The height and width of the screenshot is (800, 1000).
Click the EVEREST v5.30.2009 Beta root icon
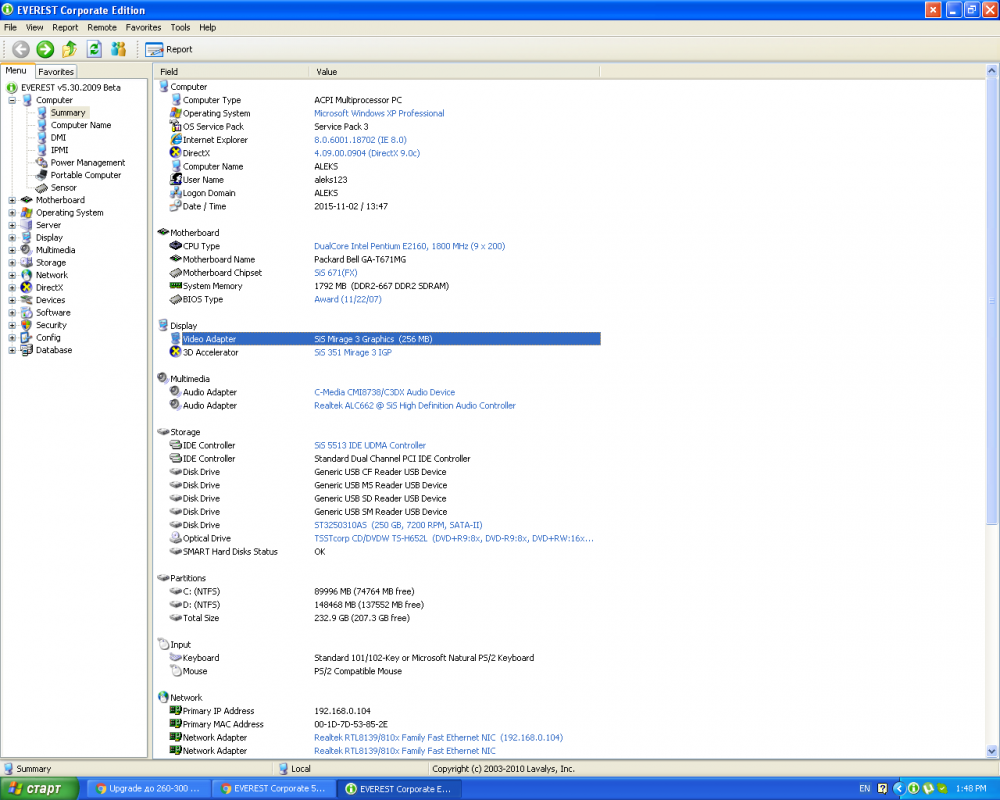click(x=11, y=87)
